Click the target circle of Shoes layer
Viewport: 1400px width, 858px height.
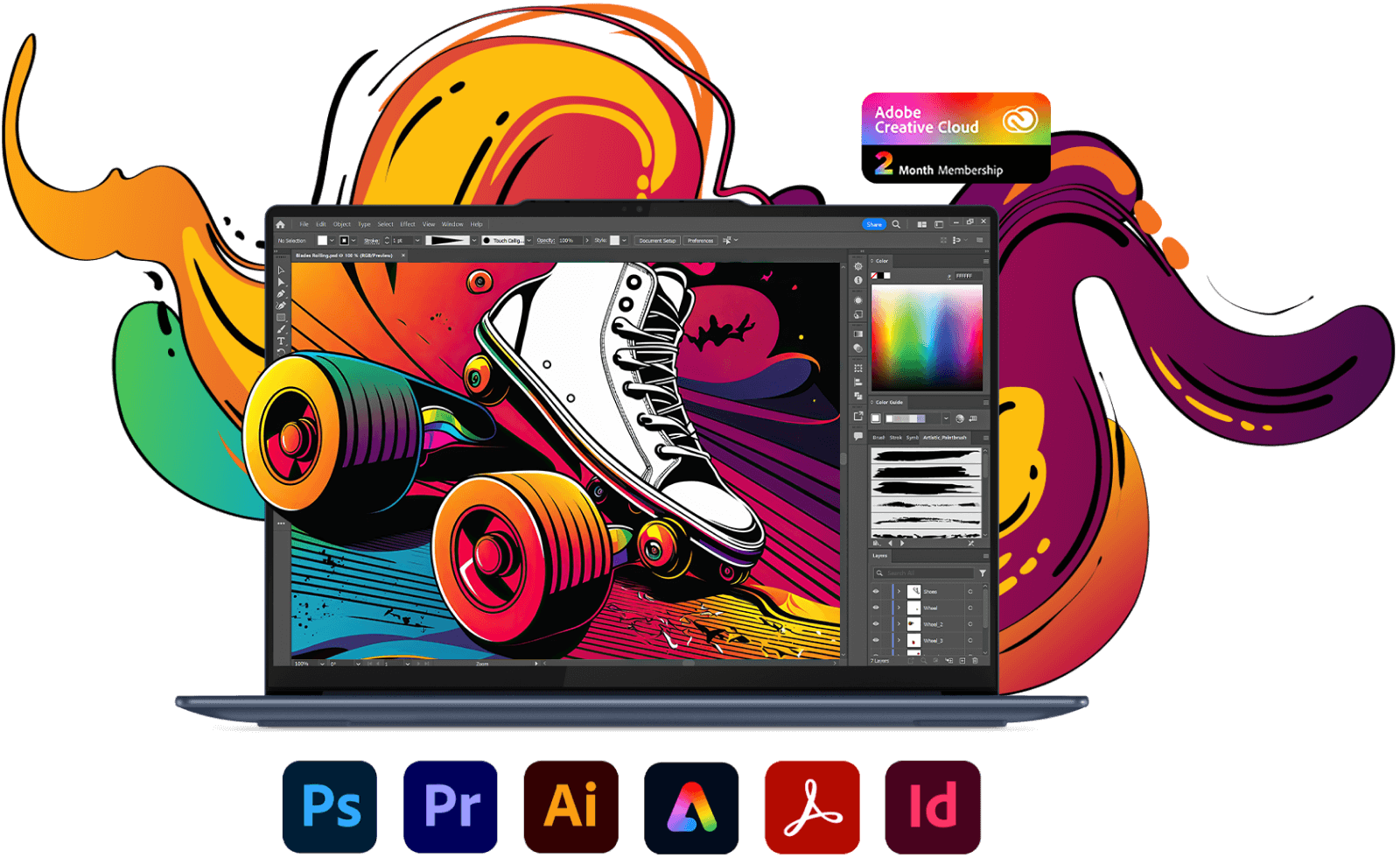pos(970,592)
